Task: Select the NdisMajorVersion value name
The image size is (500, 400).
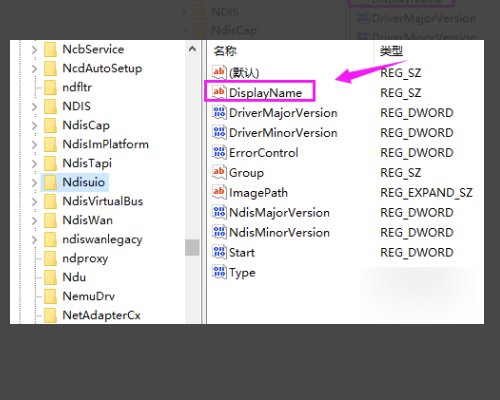Action: click(279, 212)
